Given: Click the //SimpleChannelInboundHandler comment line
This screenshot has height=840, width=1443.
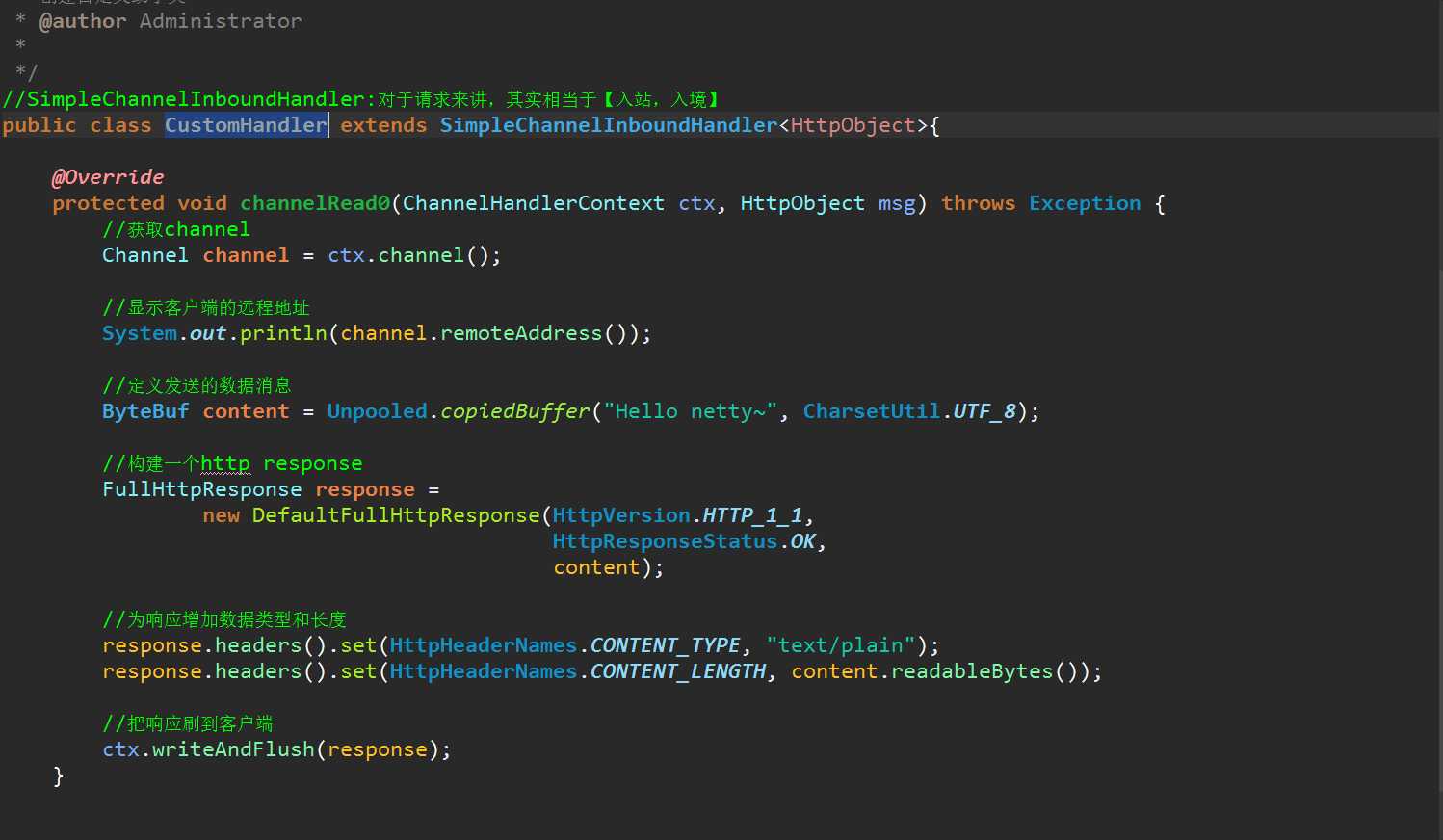Looking at the screenshot, I should click(x=361, y=99).
